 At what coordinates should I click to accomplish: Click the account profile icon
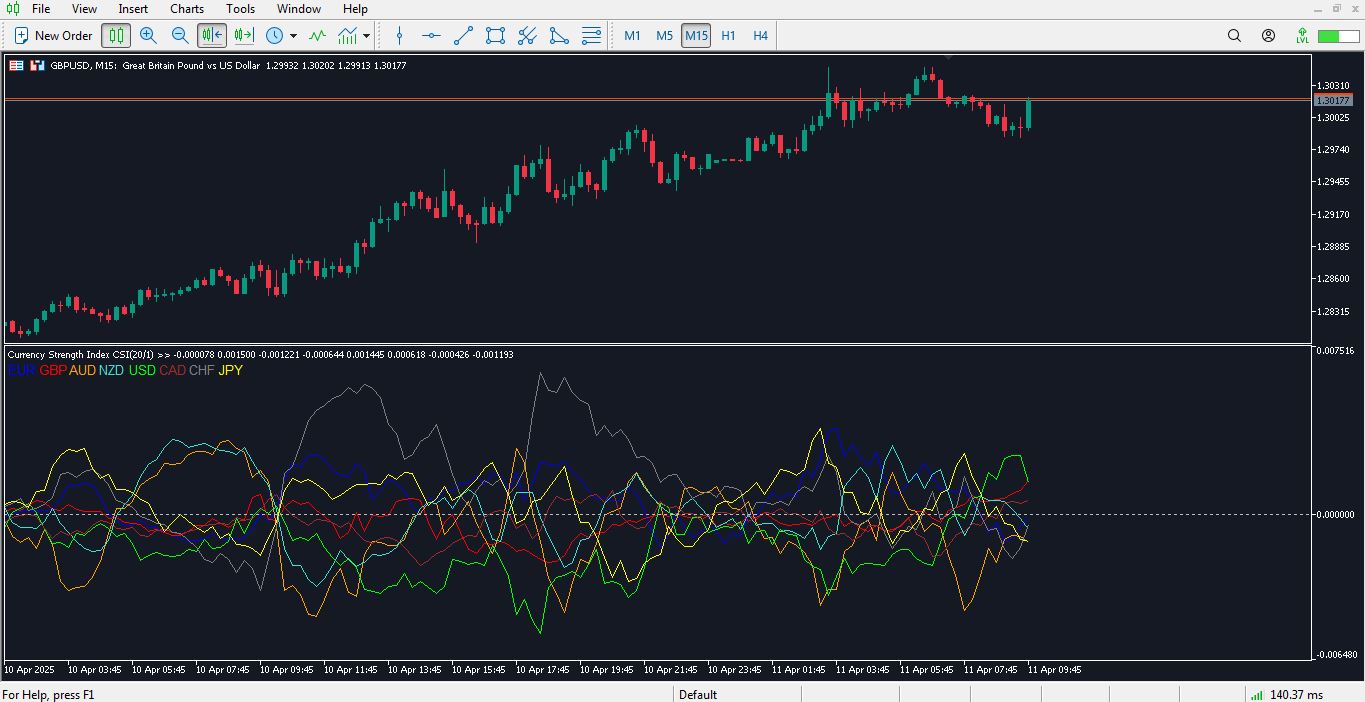click(1268, 35)
